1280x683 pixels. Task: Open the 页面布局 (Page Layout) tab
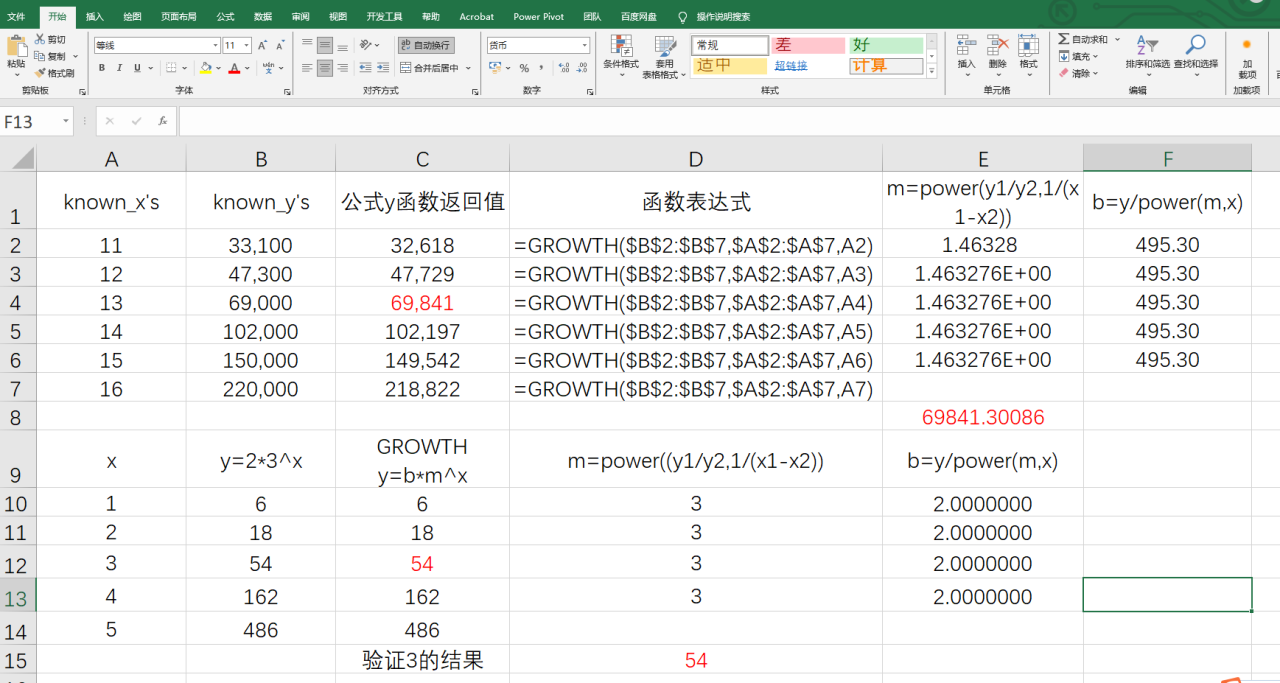pos(178,17)
